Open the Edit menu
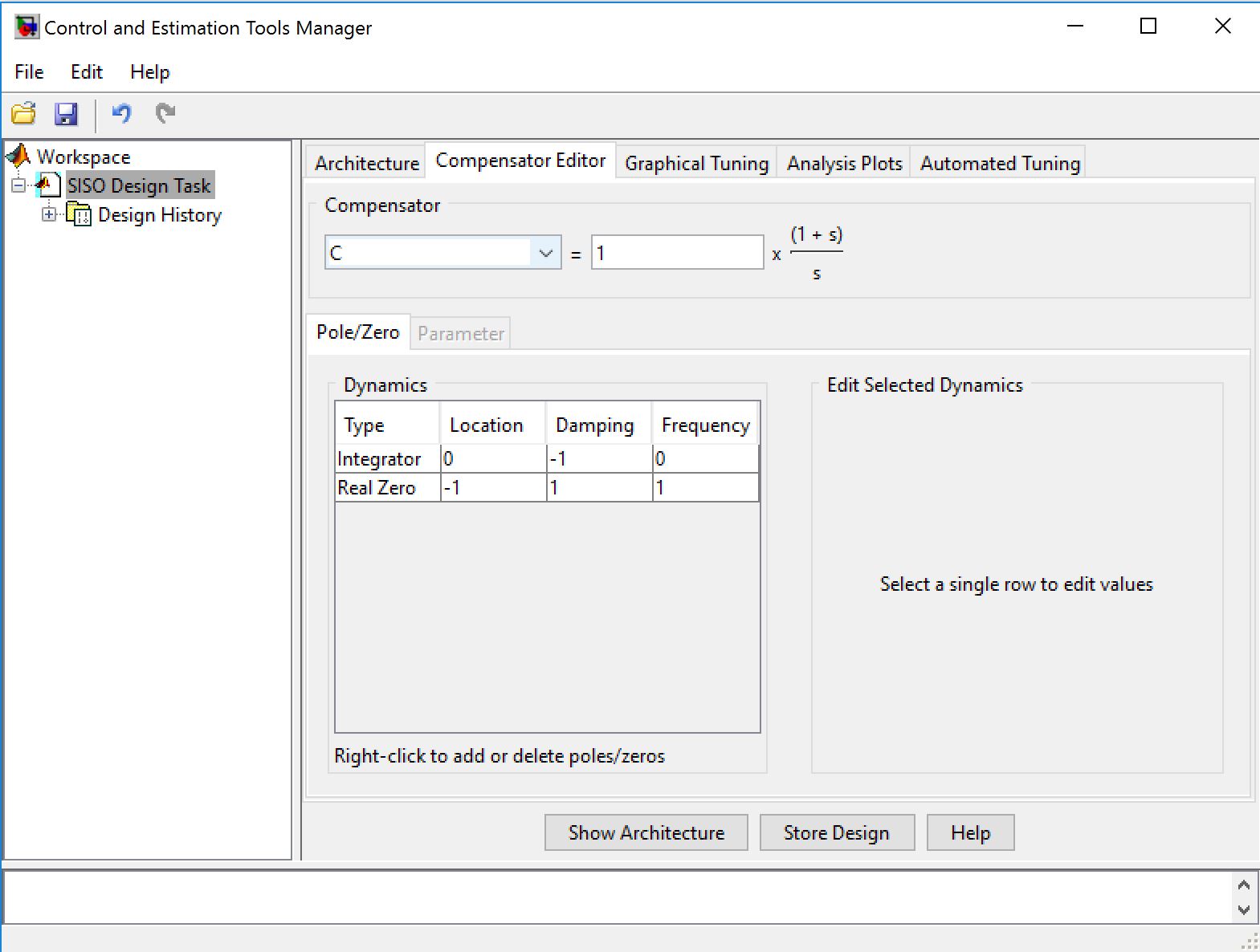The width and height of the screenshot is (1260, 952). 87,72
